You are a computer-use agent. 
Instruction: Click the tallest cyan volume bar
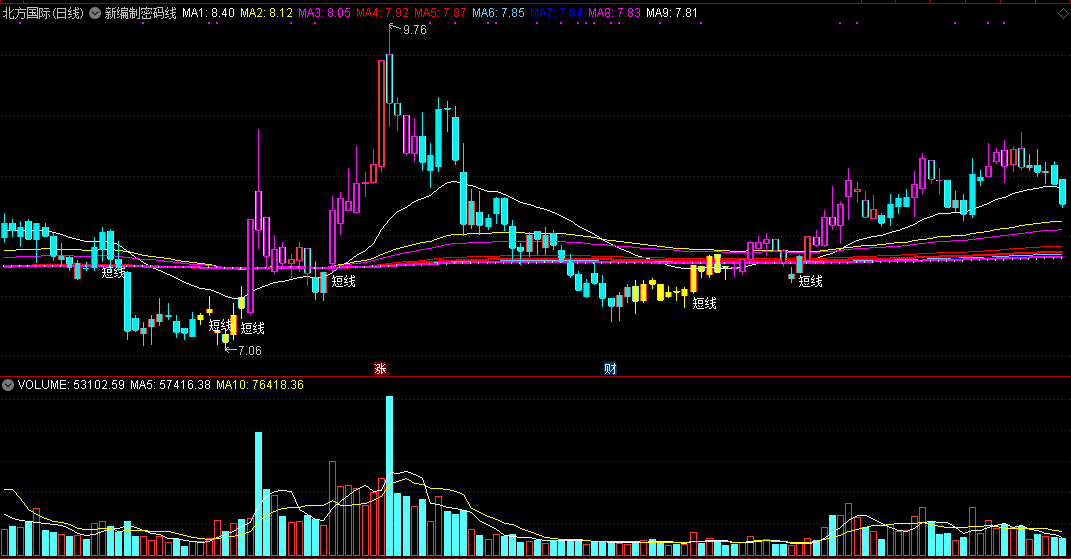(x=389, y=476)
